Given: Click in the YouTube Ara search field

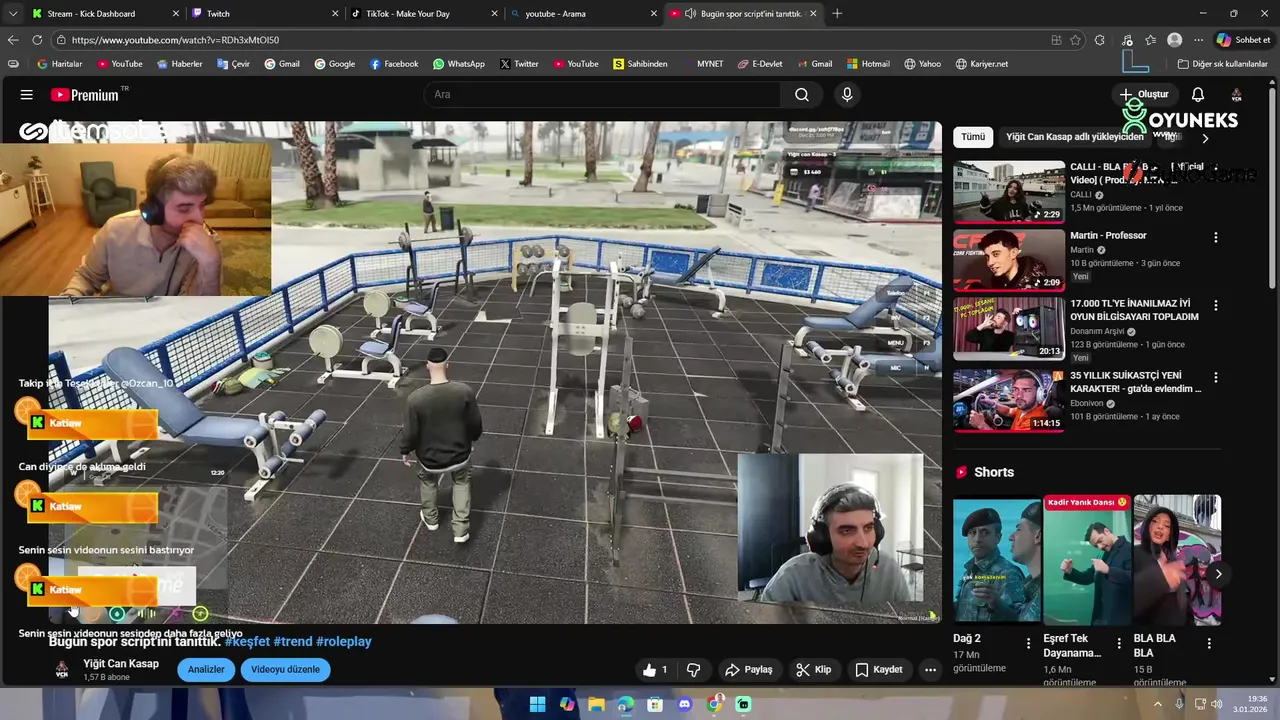Looking at the screenshot, I should click(x=603, y=95).
